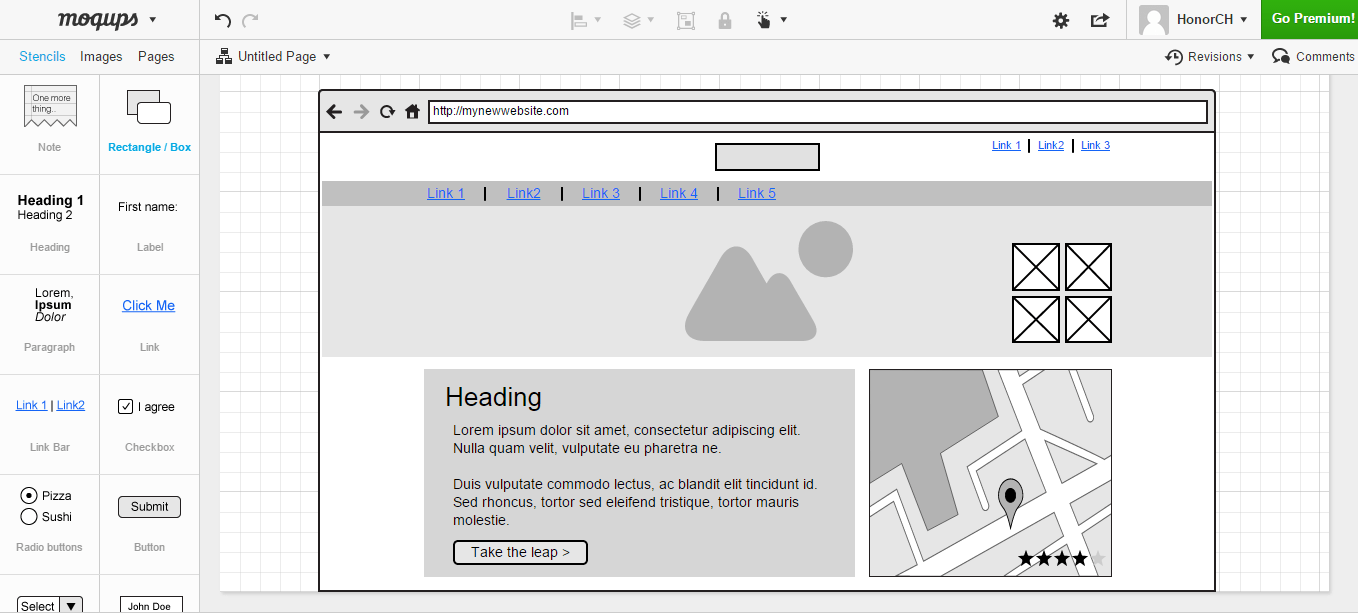The height and width of the screenshot is (613, 1358).
Task: Click the undo arrow in the toolbar
Action: 223,20
